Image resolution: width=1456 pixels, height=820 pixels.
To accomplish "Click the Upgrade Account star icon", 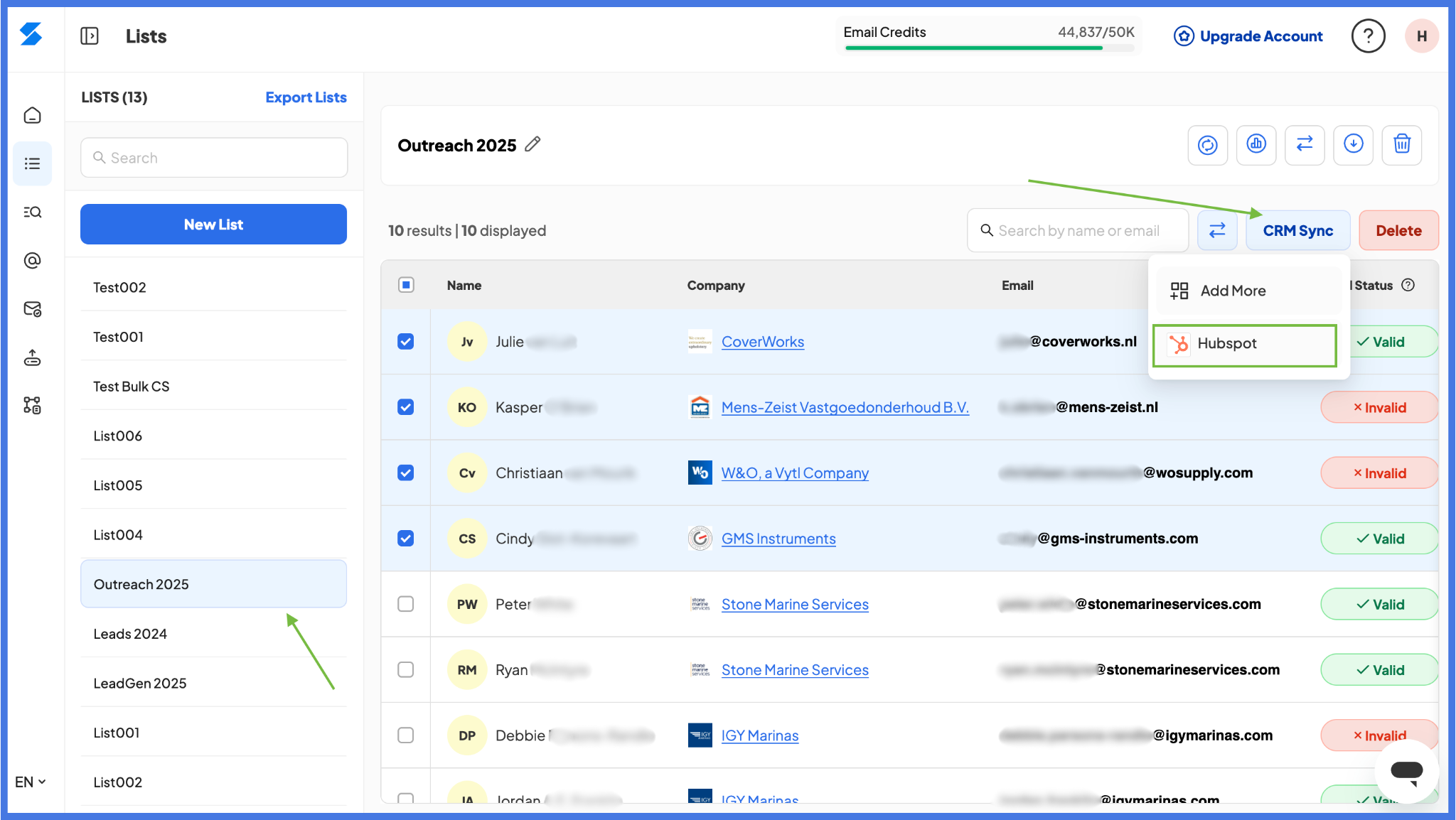I will pos(1183,36).
